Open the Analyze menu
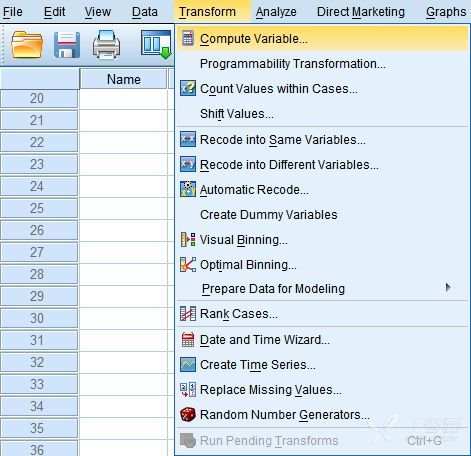The image size is (471, 456). (x=276, y=12)
